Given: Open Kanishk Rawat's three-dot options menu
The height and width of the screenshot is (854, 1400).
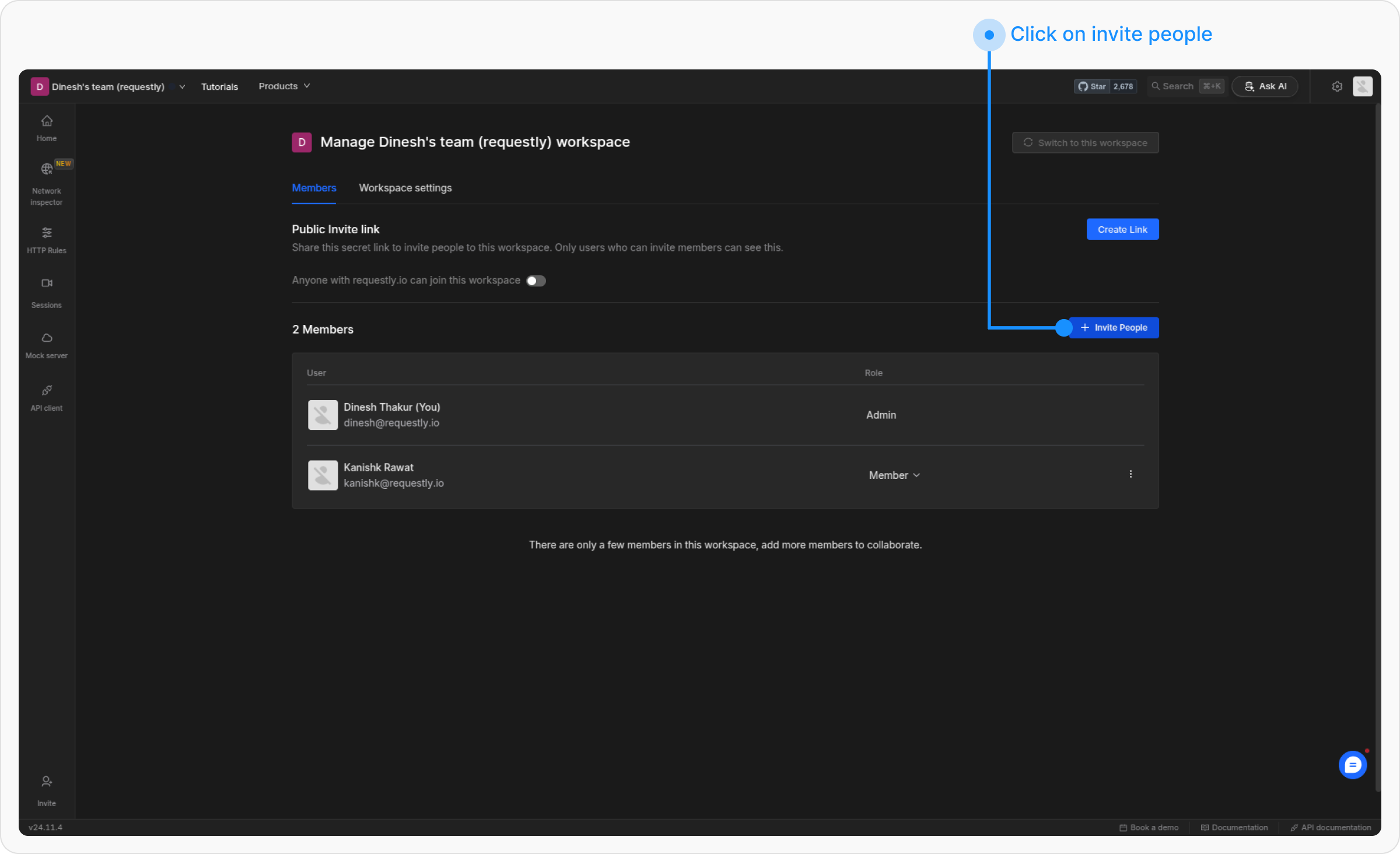Looking at the screenshot, I should (x=1130, y=474).
